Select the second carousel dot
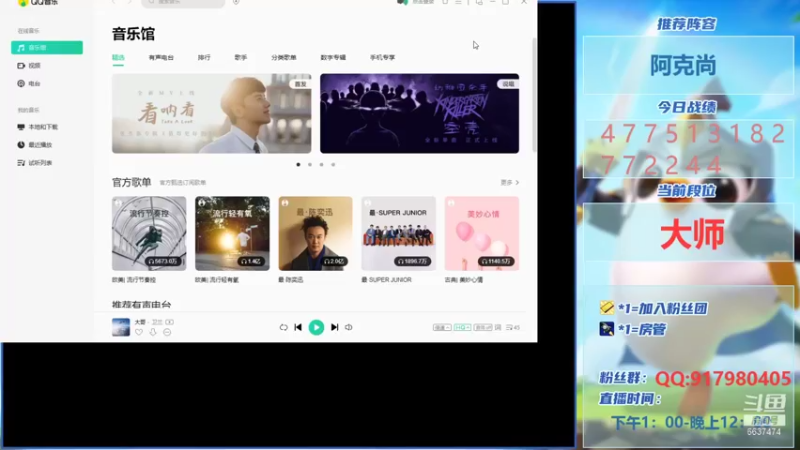This screenshot has height=450, width=800. point(310,165)
